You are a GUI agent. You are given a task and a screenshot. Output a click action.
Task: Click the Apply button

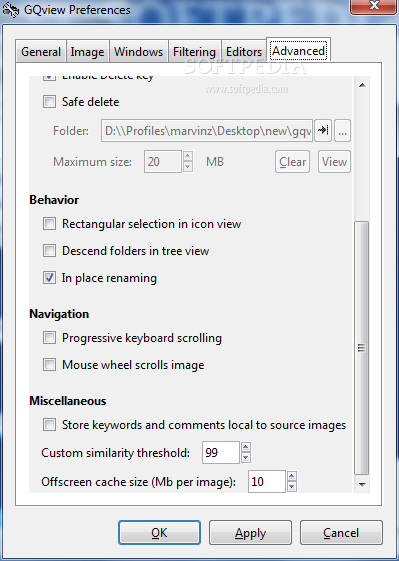(250, 533)
